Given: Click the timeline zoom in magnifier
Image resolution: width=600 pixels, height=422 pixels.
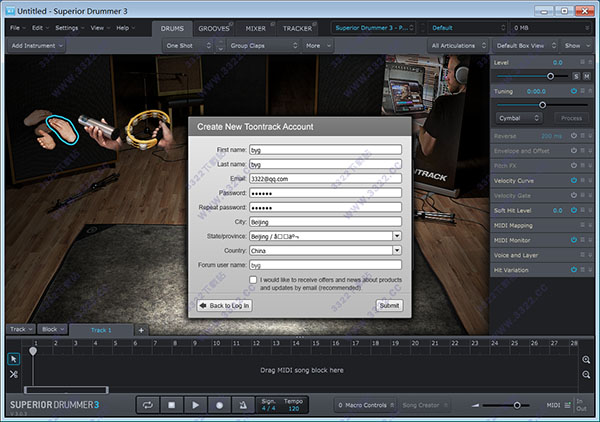Looking at the screenshot, I should [586, 360].
